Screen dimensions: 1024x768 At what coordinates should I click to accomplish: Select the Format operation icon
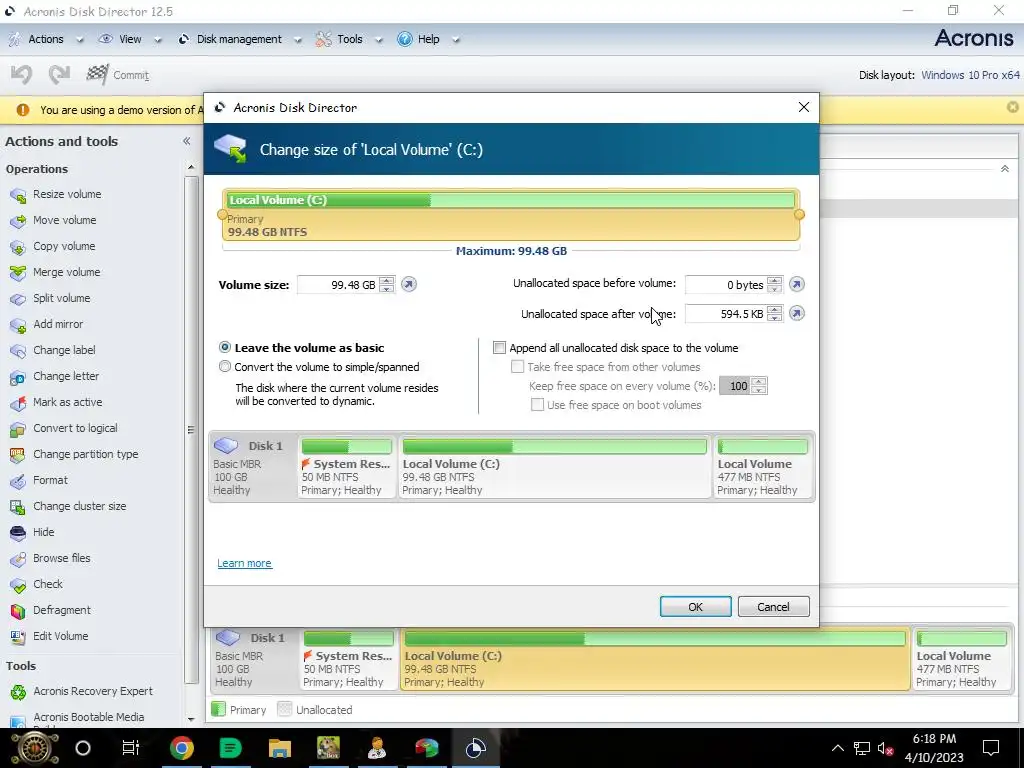18,481
